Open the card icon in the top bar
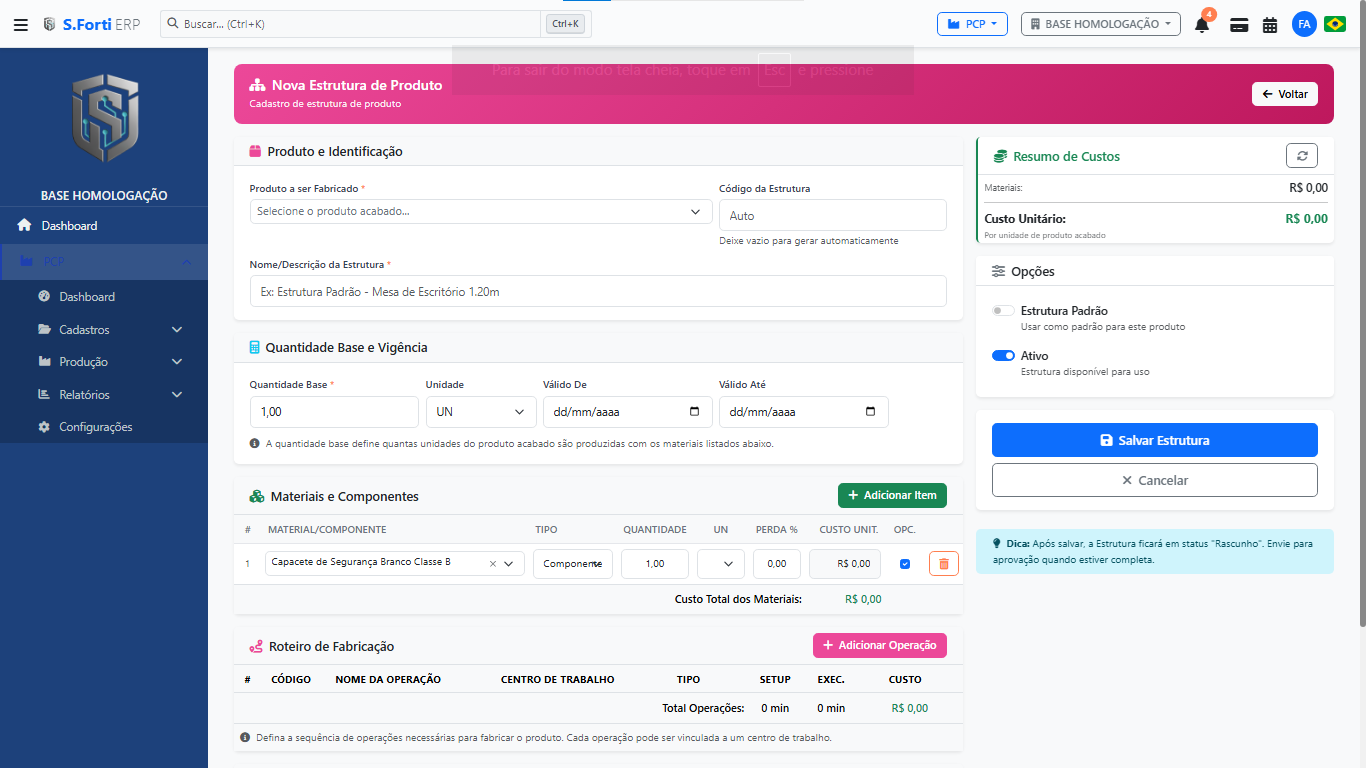 click(x=1239, y=25)
